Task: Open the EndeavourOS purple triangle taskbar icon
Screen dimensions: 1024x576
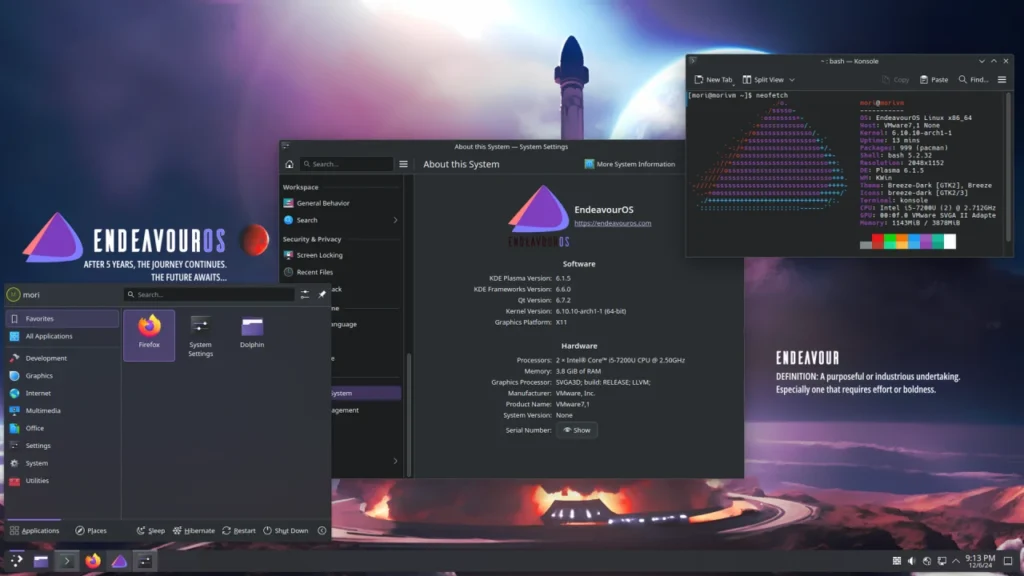Action: click(x=119, y=560)
